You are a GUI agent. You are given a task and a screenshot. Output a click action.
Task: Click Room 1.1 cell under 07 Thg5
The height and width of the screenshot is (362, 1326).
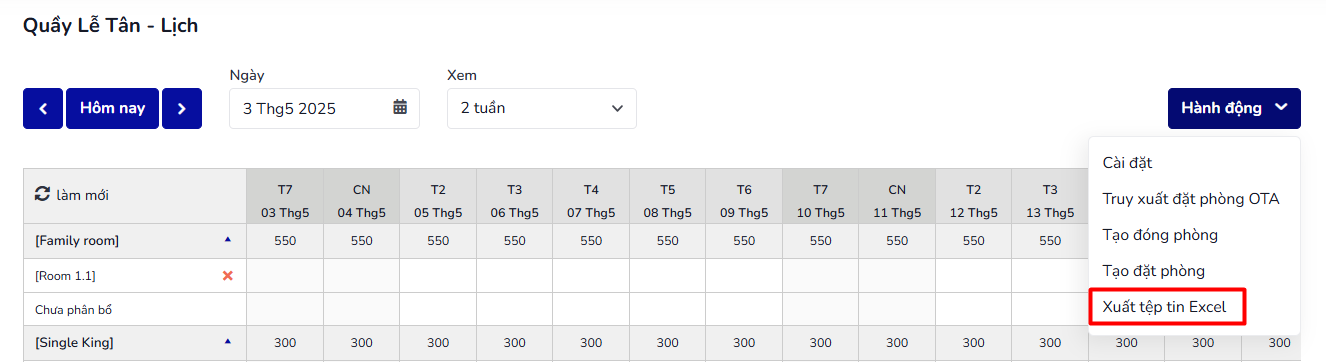[591, 275]
